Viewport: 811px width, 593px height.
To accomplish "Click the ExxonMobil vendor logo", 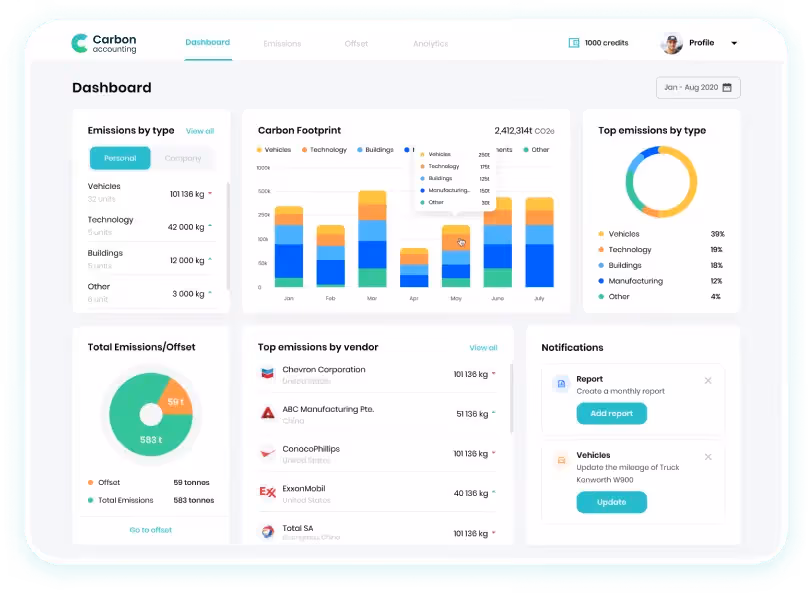I will [267, 492].
